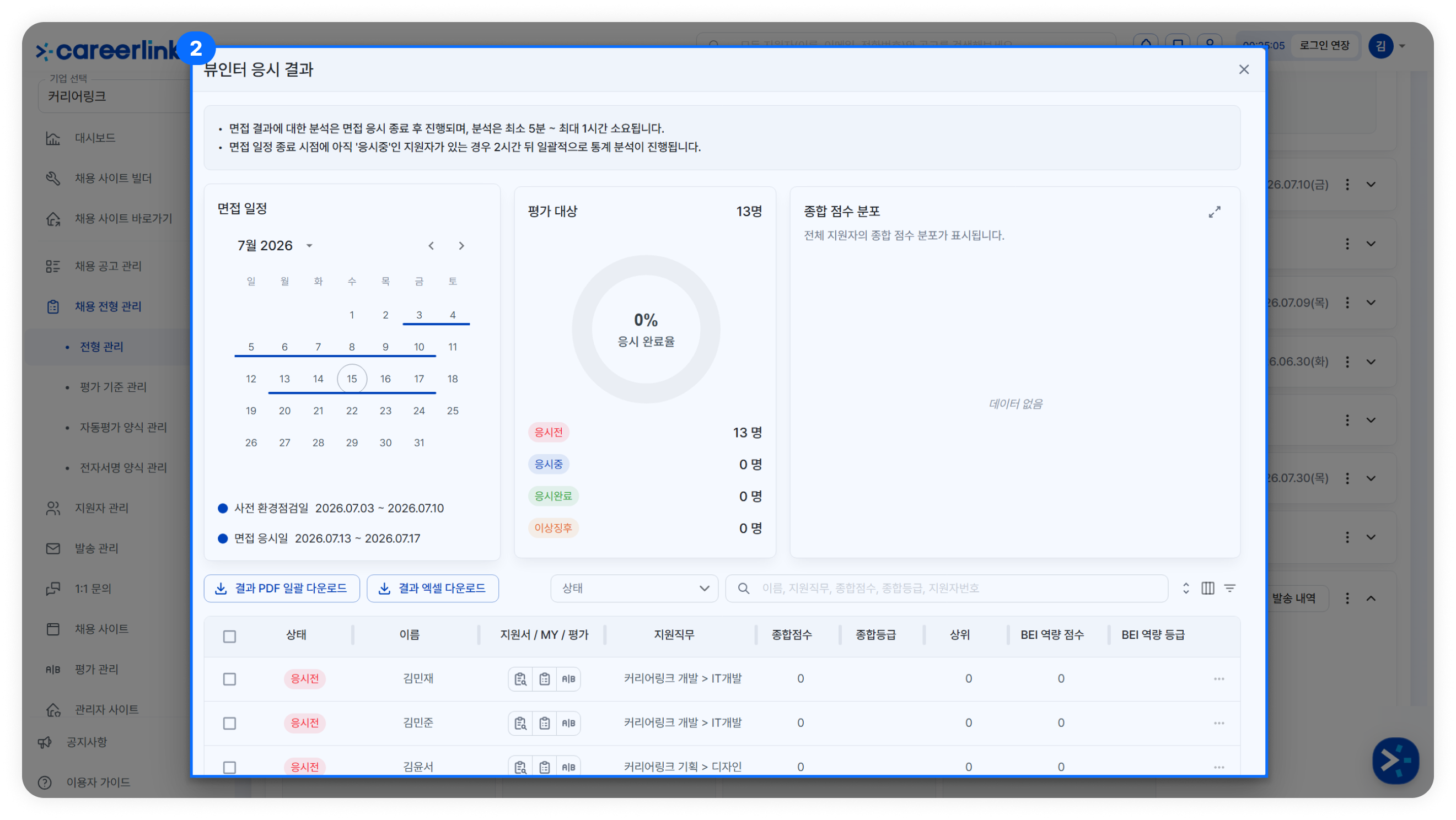Expand the background row dated 26.07.30(목)
1456x820 pixels.
click(x=1371, y=478)
